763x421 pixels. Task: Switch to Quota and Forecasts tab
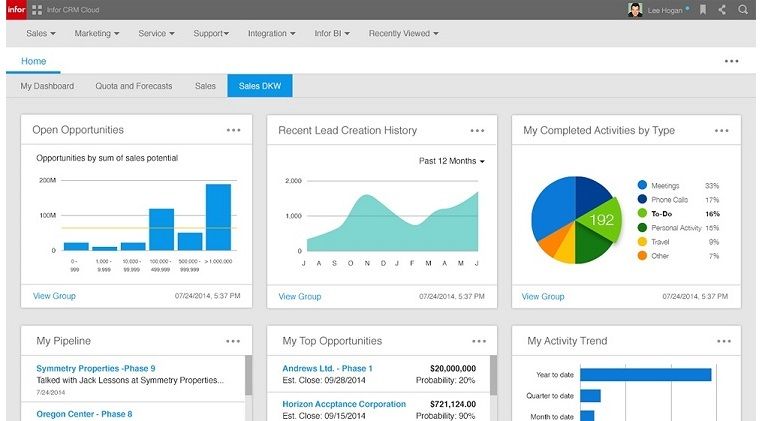(x=134, y=86)
